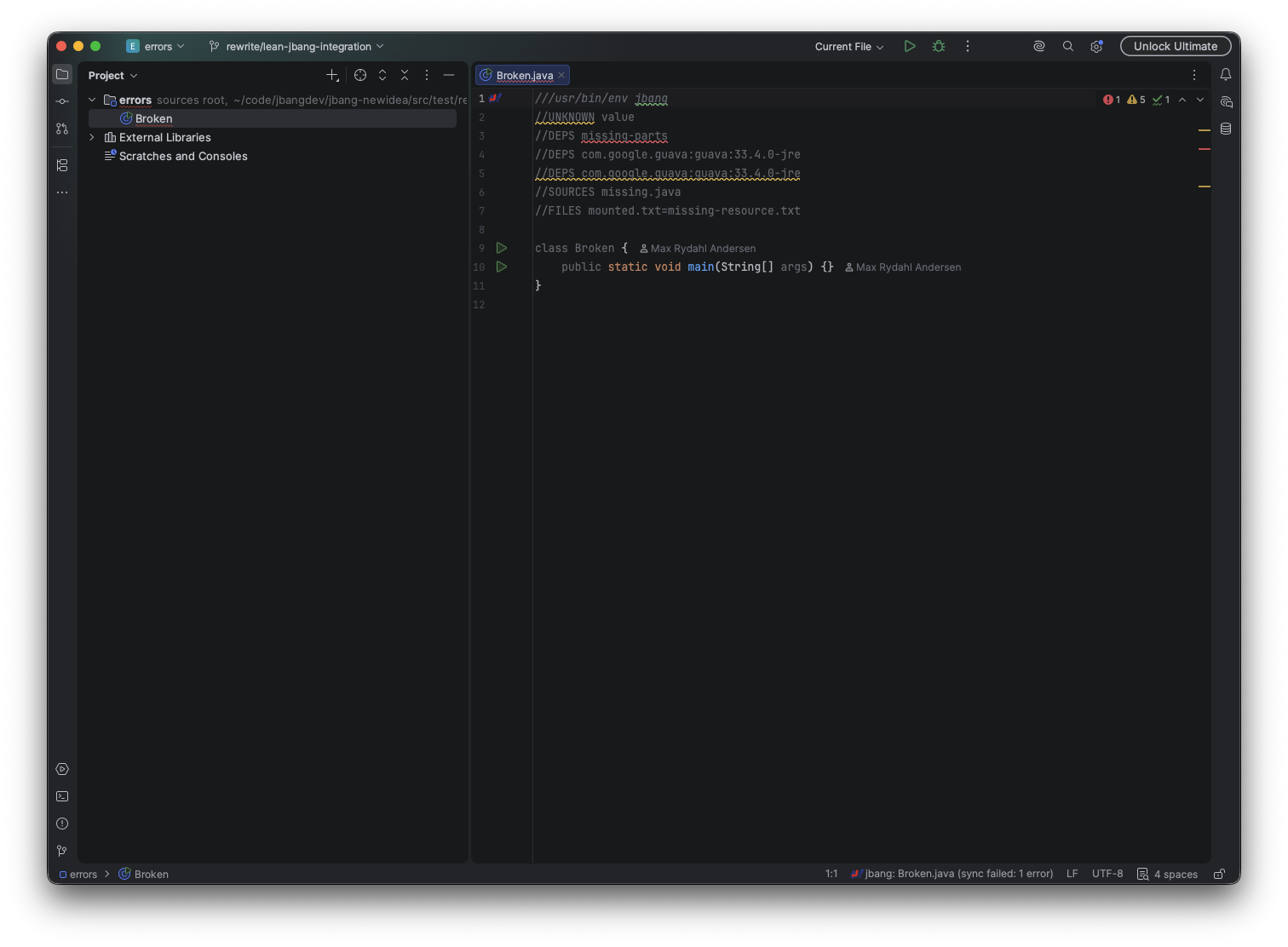
Task: Click the errors breadcrumb in status bar
Action: [x=78, y=874]
